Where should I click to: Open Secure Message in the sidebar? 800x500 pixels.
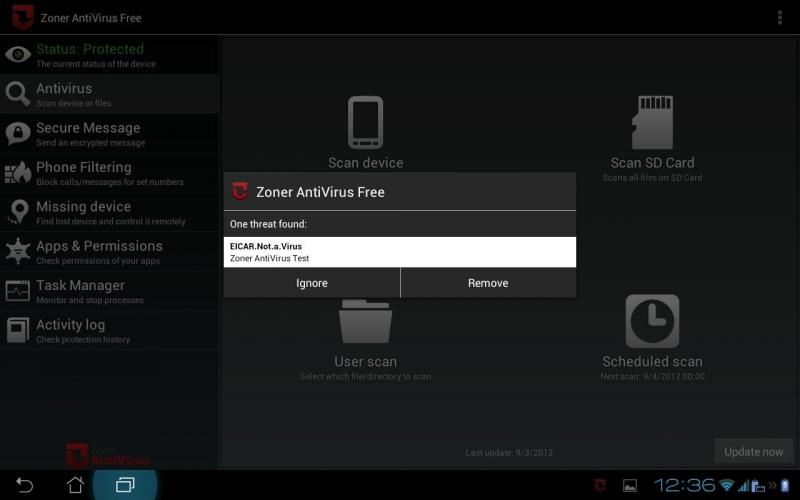[110, 134]
